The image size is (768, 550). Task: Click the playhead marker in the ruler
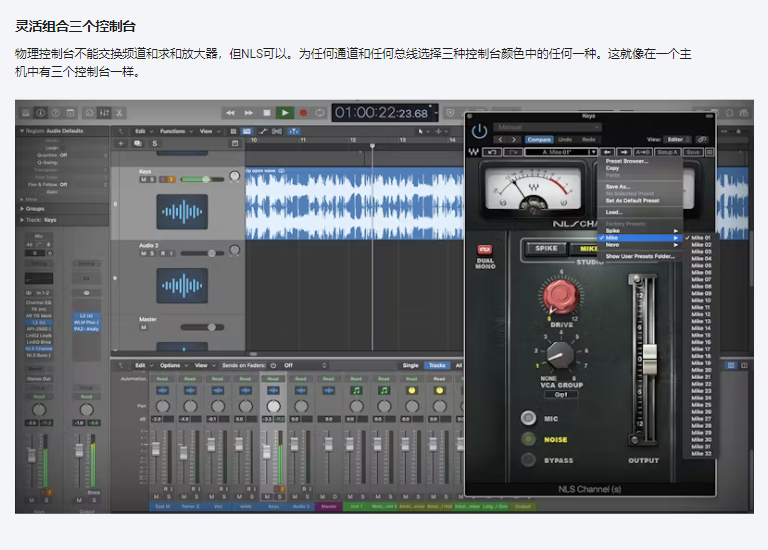point(372,146)
